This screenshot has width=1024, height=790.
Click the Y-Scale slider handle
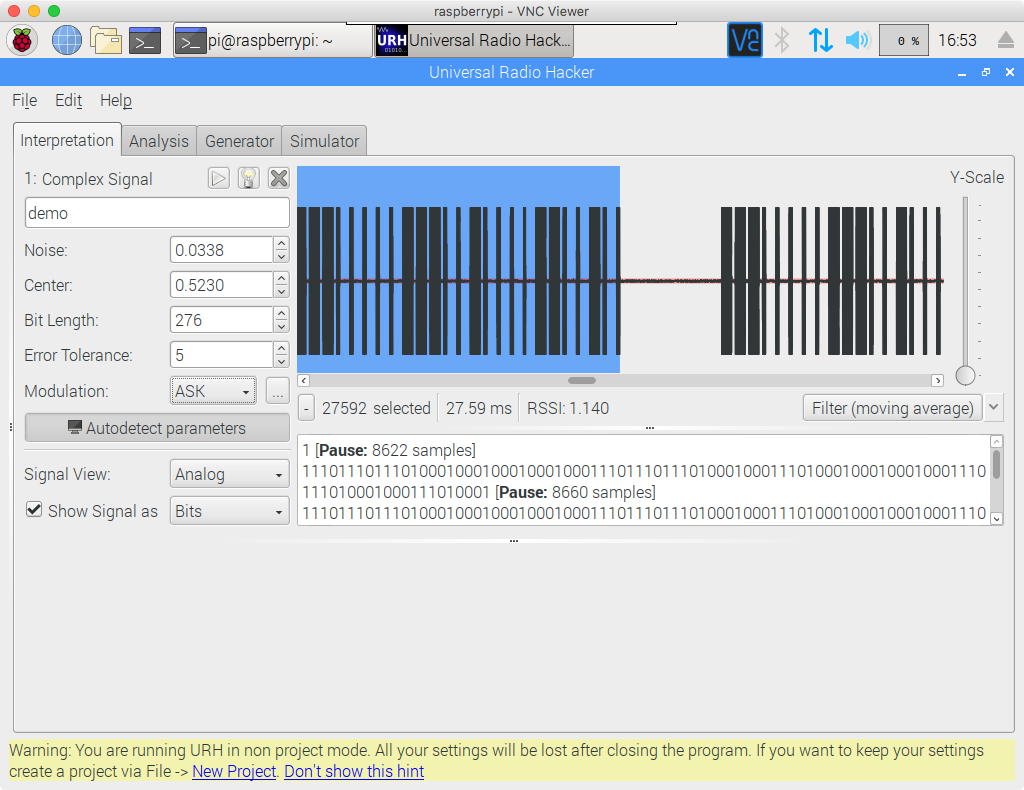(965, 375)
